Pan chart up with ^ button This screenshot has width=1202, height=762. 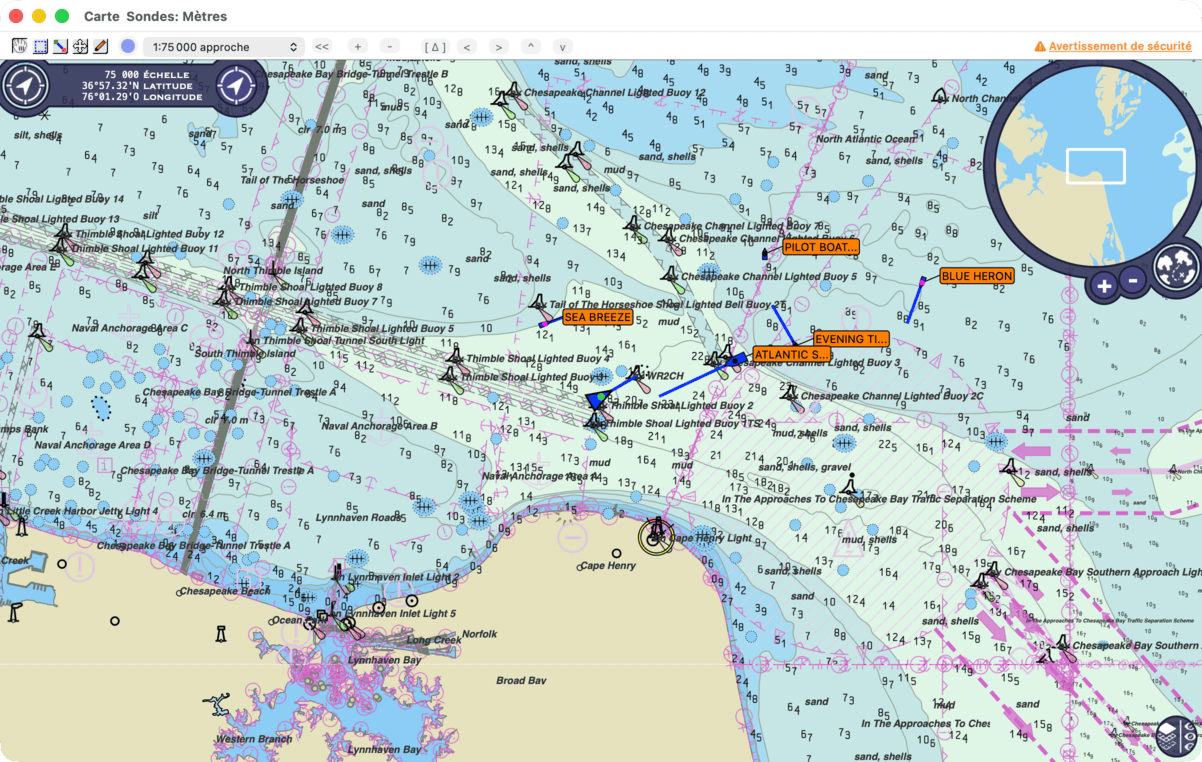tap(531, 47)
